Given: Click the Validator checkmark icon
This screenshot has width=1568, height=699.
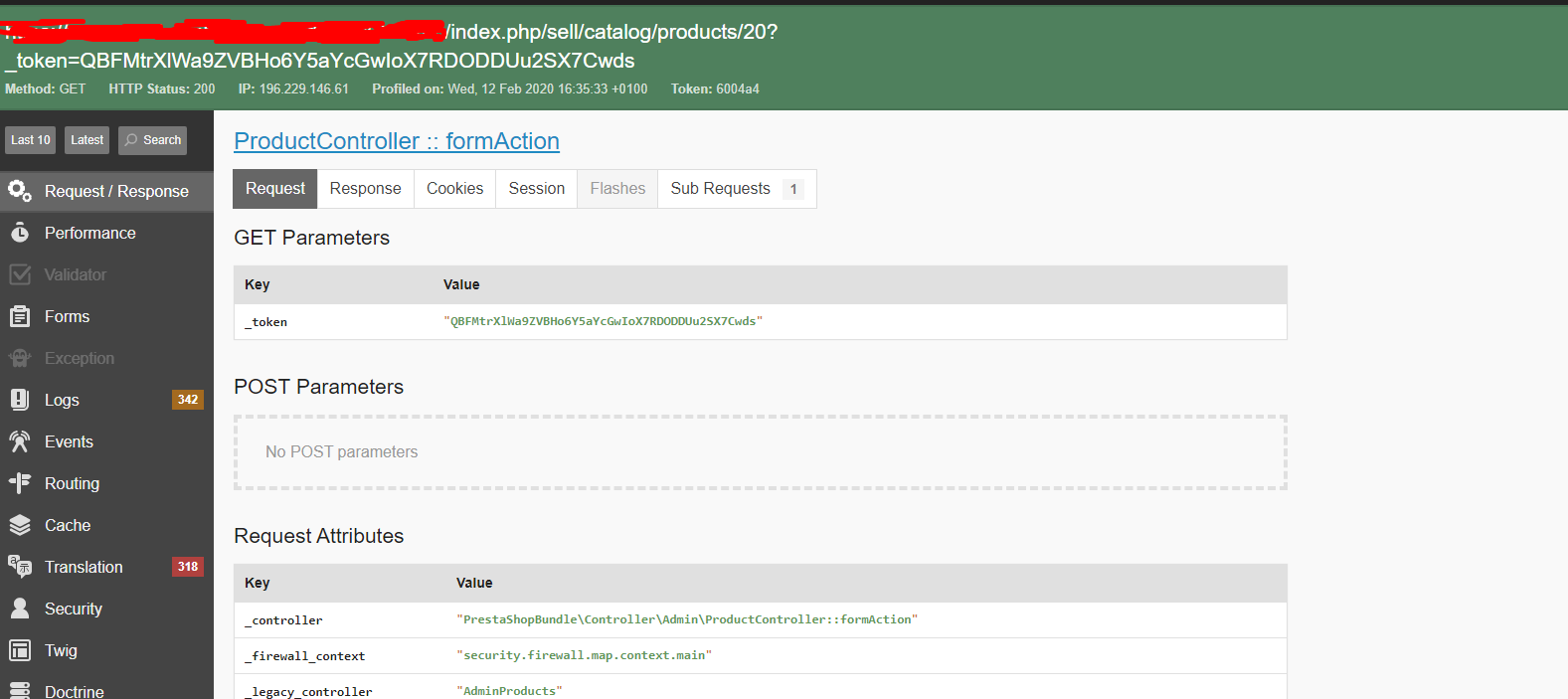Looking at the screenshot, I should tap(20, 274).
